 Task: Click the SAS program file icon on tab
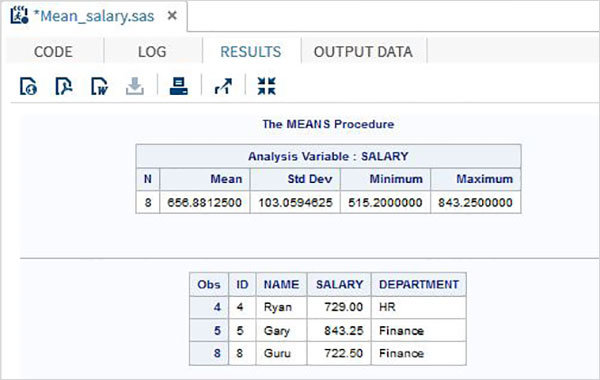(19, 15)
